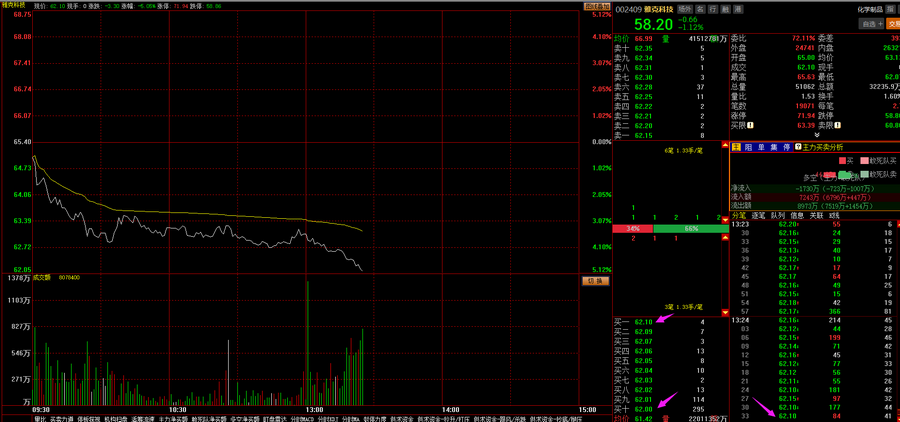The image size is (900, 422).
Task: Click the down arrow of the buy queue panel
Action: pyautogui.click(x=725, y=312)
